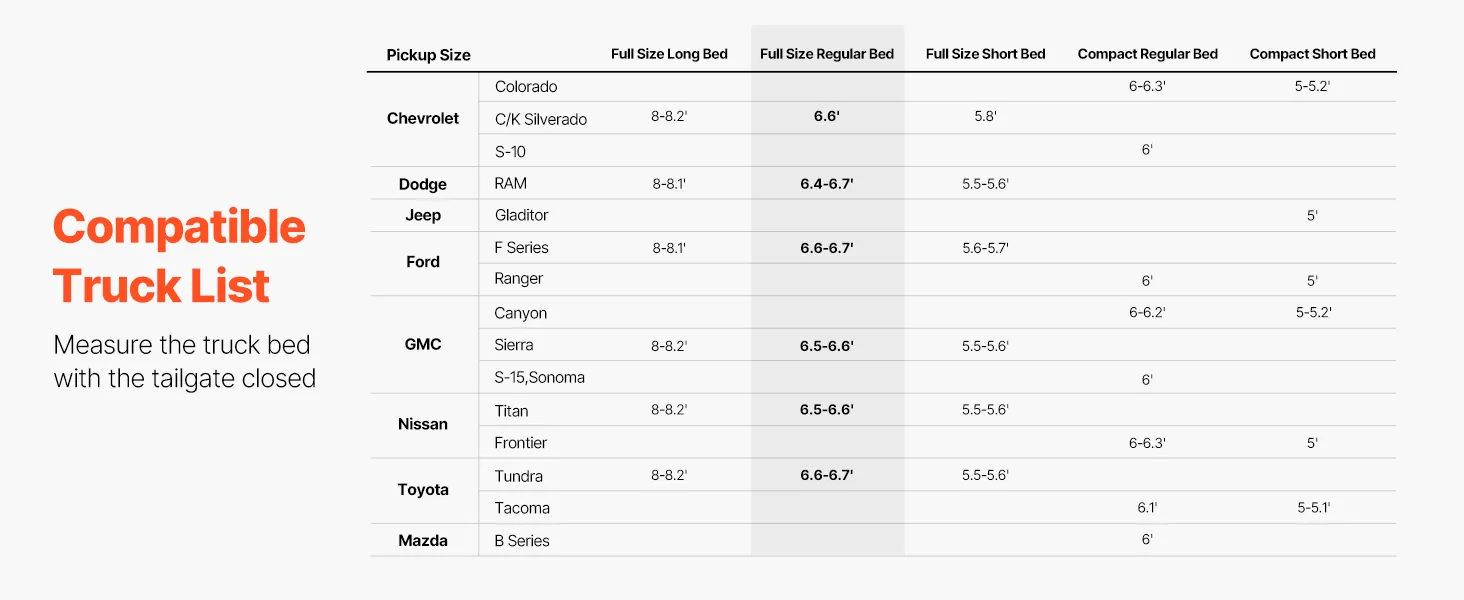Click the Pickup Size header label
This screenshot has width=1464, height=600.
pyautogui.click(x=428, y=55)
